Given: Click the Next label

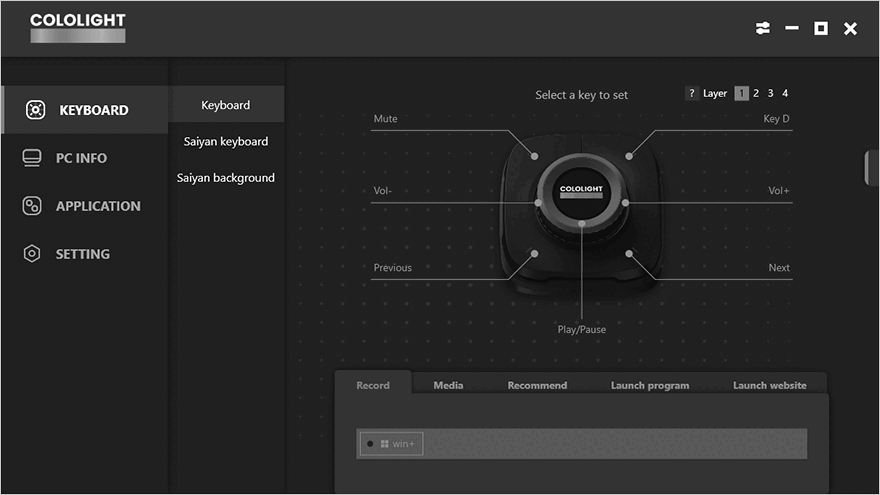Looking at the screenshot, I should click(779, 268).
